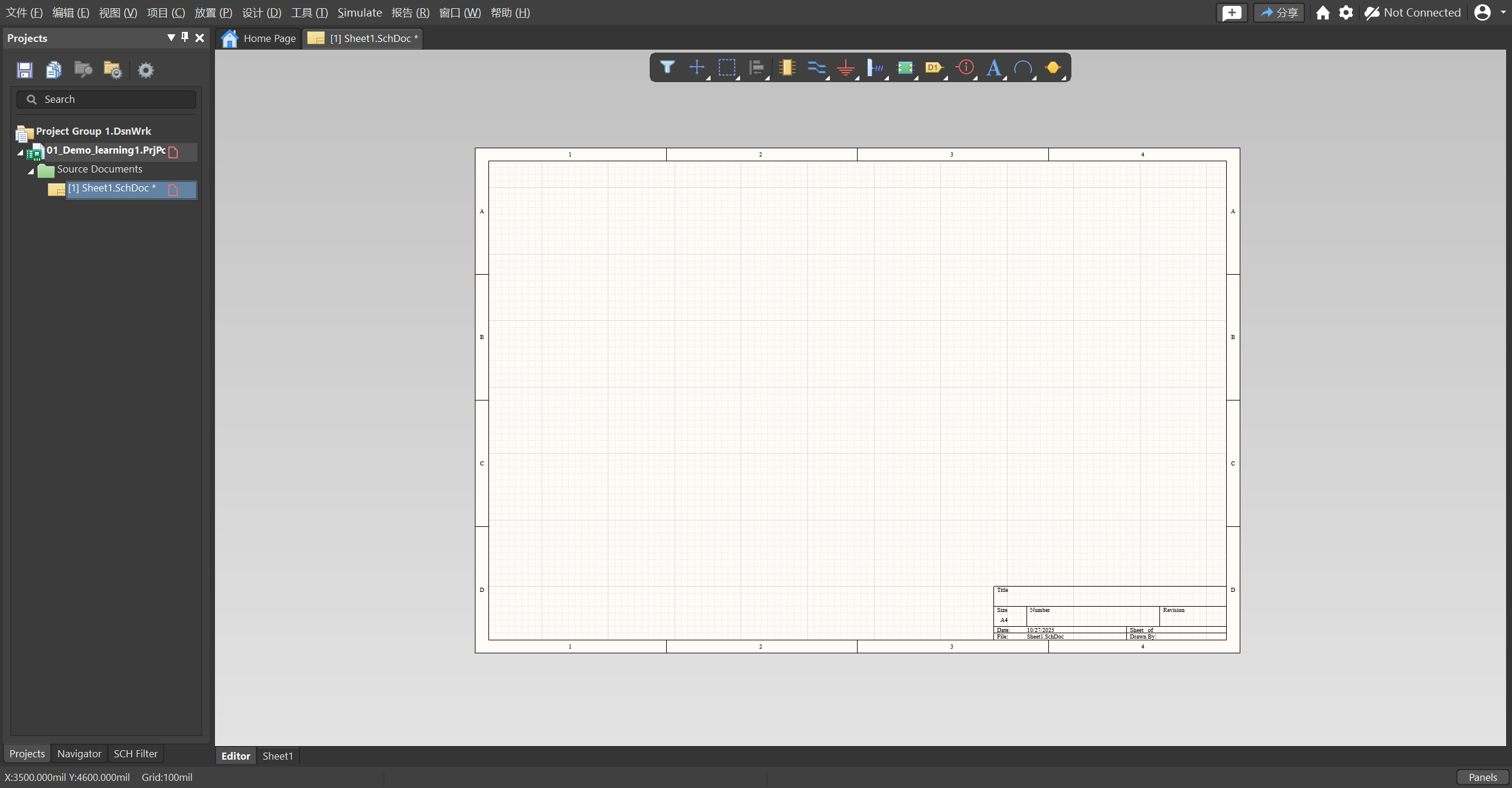The image size is (1512, 788).
Task: Select the Place Text String tool
Action: [x=994, y=67]
